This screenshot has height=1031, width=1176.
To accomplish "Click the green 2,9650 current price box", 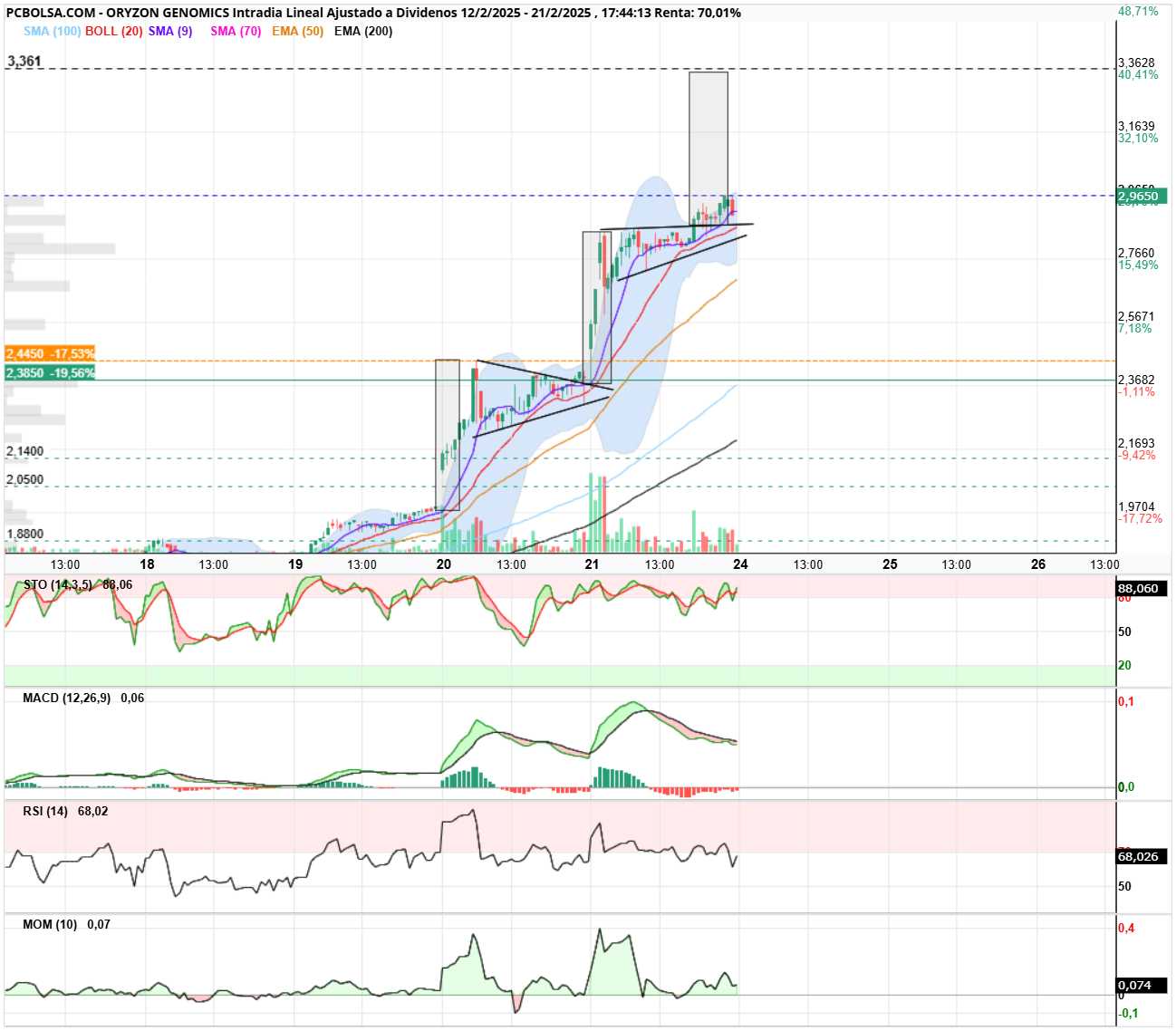I will [1142, 196].
